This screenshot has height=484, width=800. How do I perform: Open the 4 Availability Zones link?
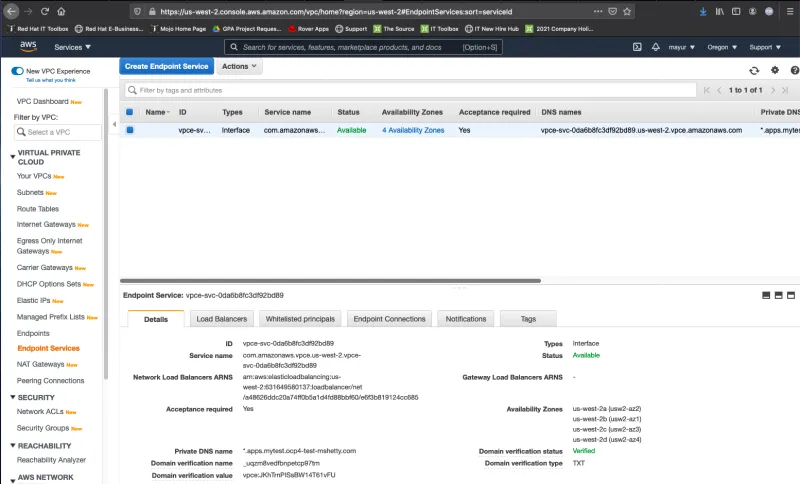[x=412, y=130]
